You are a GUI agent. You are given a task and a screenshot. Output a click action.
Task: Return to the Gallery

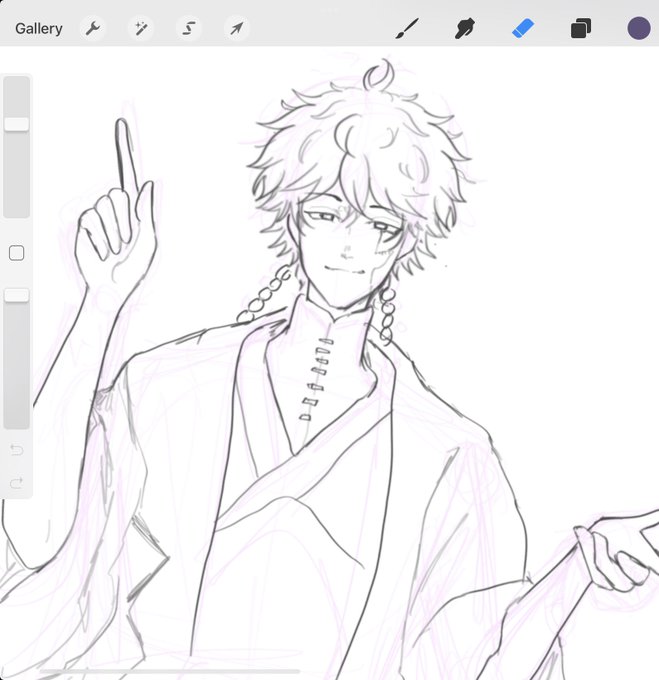(x=39, y=29)
